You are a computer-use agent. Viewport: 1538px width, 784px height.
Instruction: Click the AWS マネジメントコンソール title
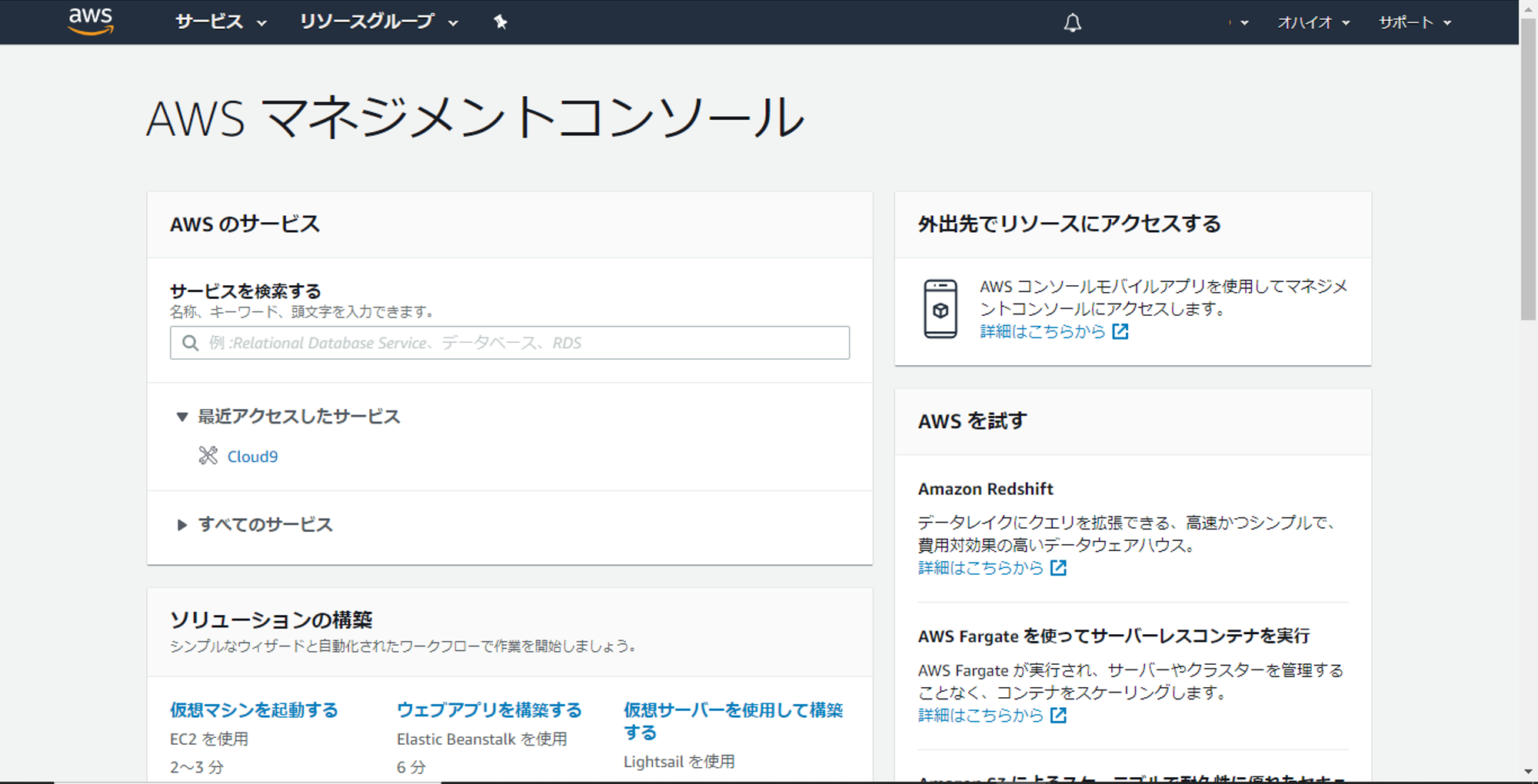tap(475, 118)
